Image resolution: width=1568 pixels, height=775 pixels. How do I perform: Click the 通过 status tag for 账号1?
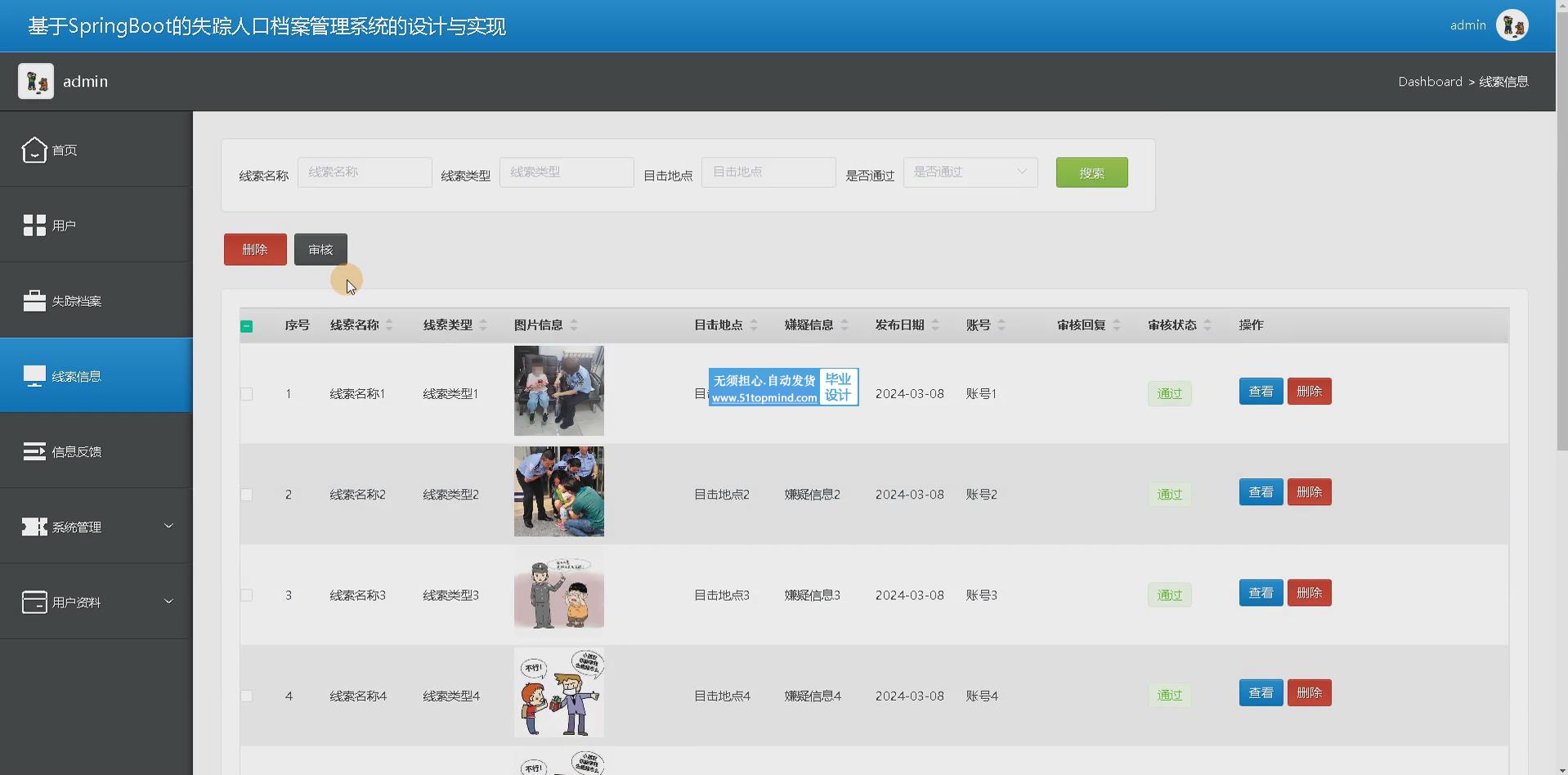(x=1169, y=394)
